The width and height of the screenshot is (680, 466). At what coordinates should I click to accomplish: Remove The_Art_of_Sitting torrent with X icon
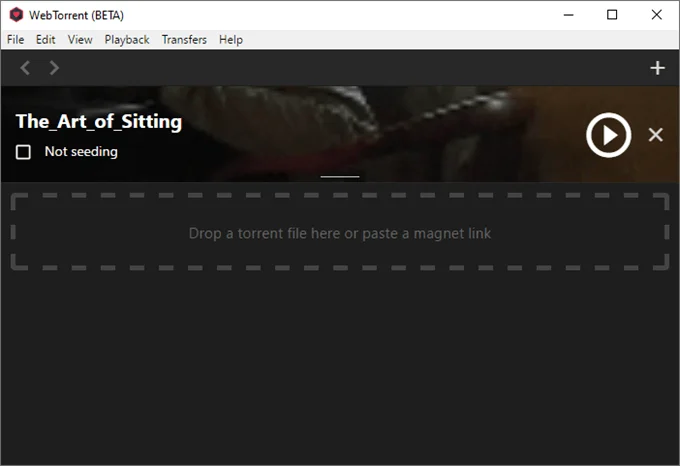coord(655,135)
